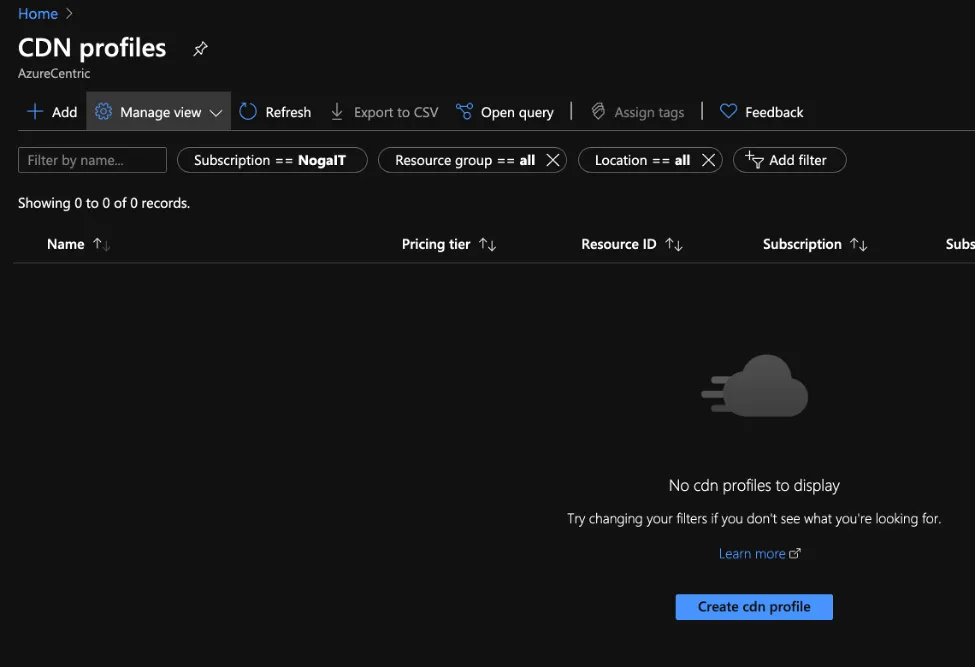Click Create cdn profile button
Screen dimensions: 977x668
point(754,607)
